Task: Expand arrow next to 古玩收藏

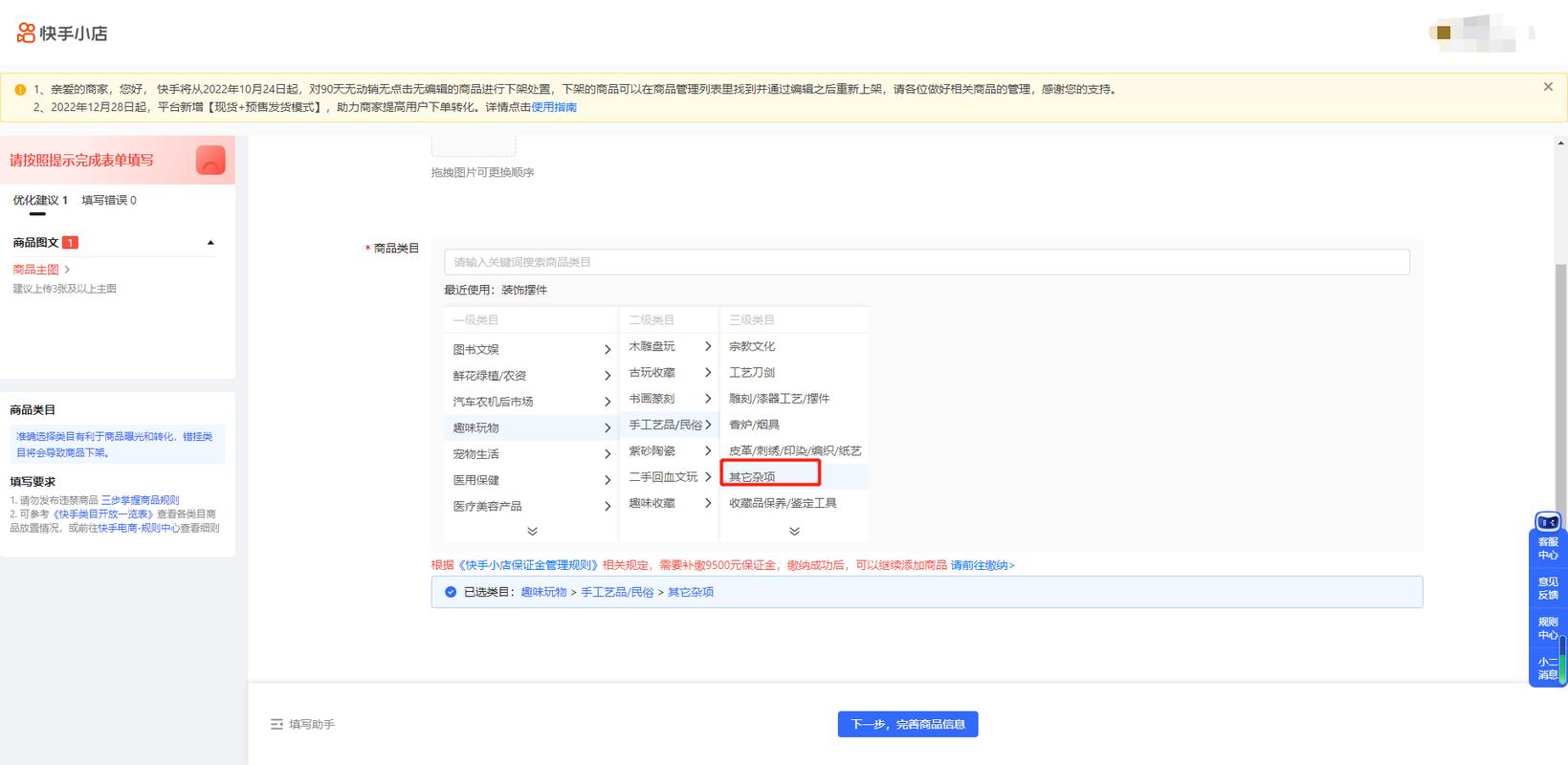Action: (x=708, y=372)
